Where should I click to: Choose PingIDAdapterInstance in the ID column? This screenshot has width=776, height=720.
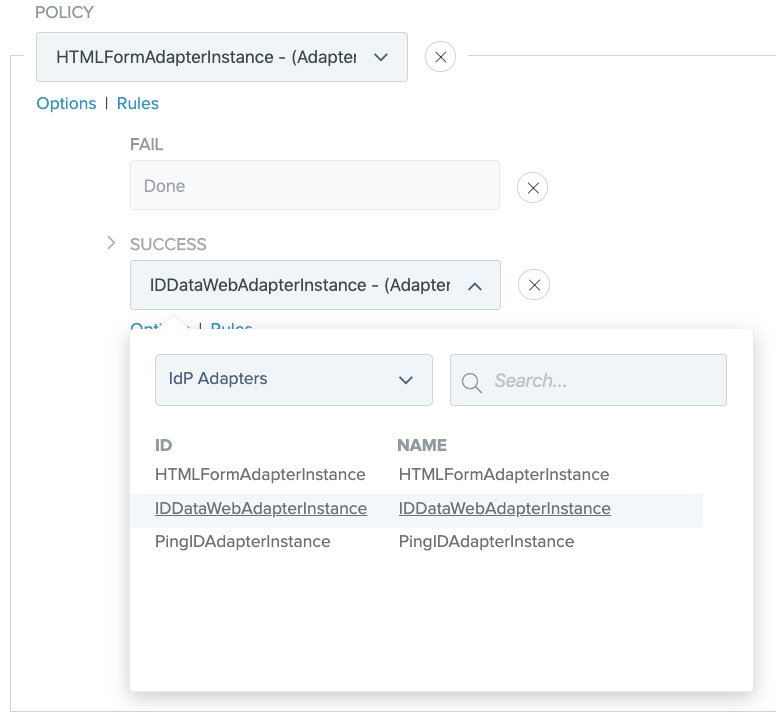pyautogui.click(x=242, y=541)
